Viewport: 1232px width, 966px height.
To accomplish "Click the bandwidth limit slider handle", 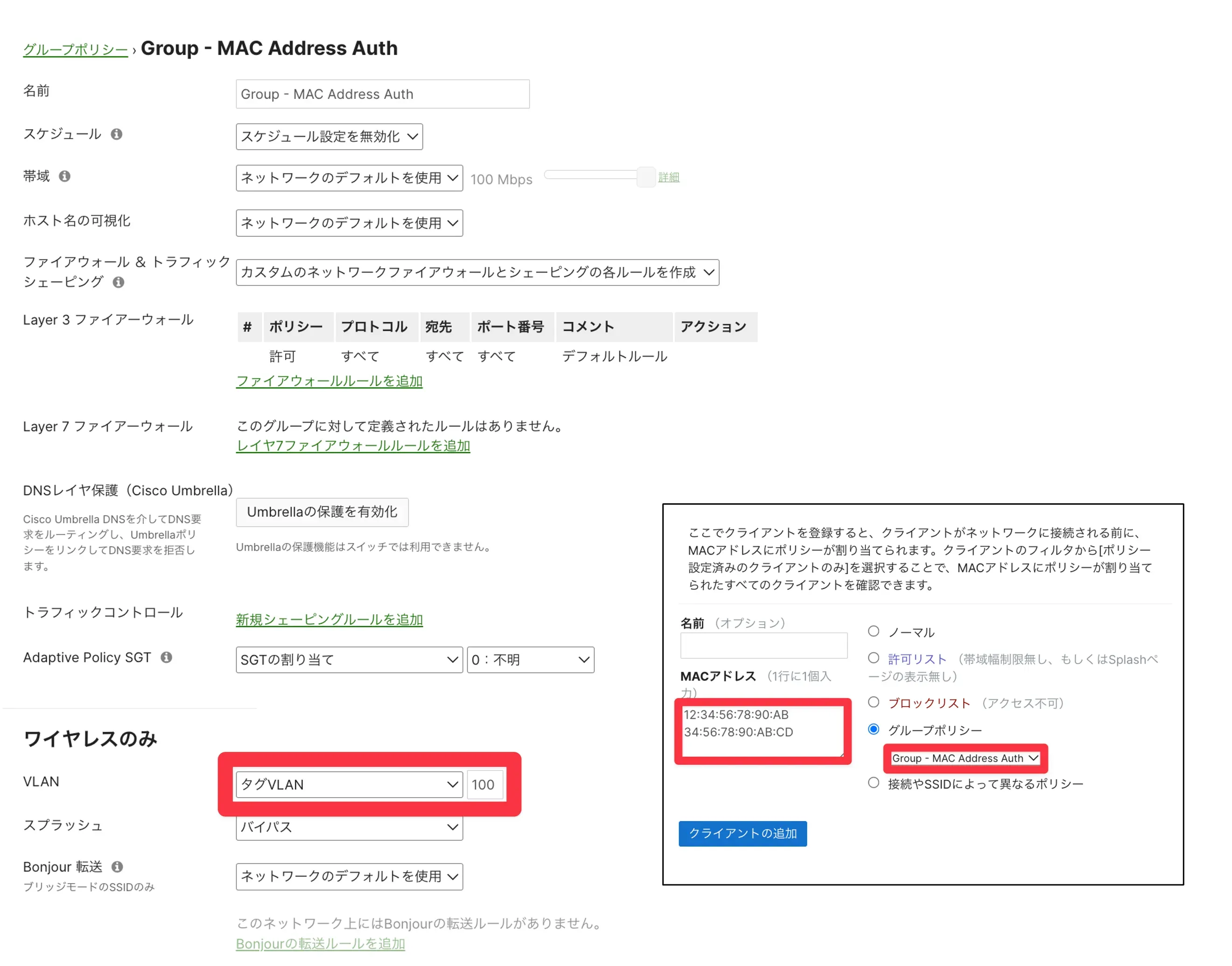I will coord(646,177).
